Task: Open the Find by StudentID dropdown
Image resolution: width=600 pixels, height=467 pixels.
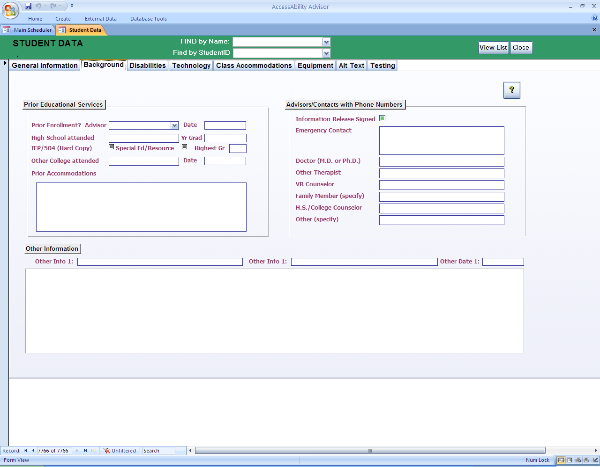Action: (x=326, y=52)
